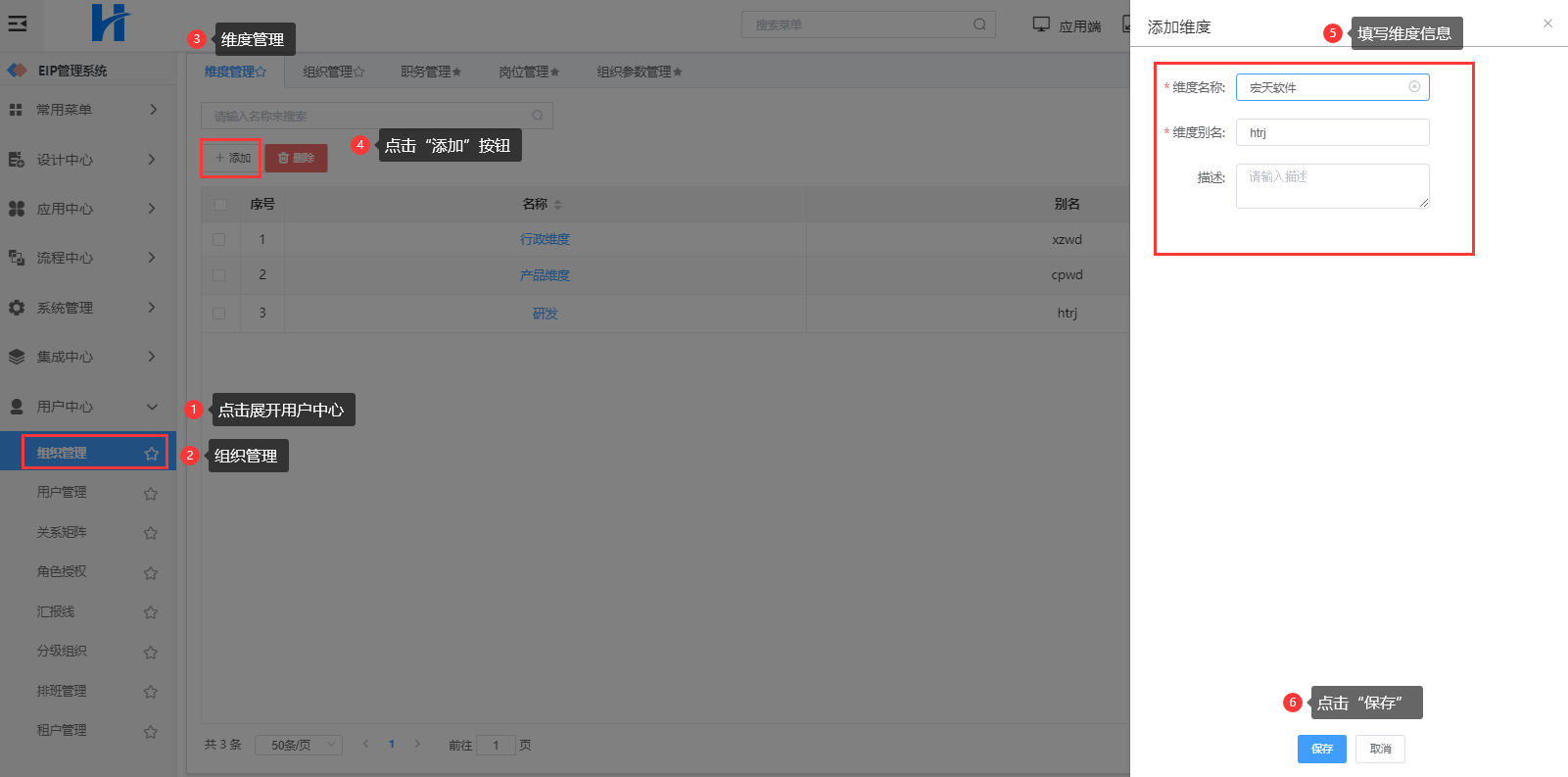The width and height of the screenshot is (1568, 777).
Task: Click the 用户中心 person icon
Action: 16,407
